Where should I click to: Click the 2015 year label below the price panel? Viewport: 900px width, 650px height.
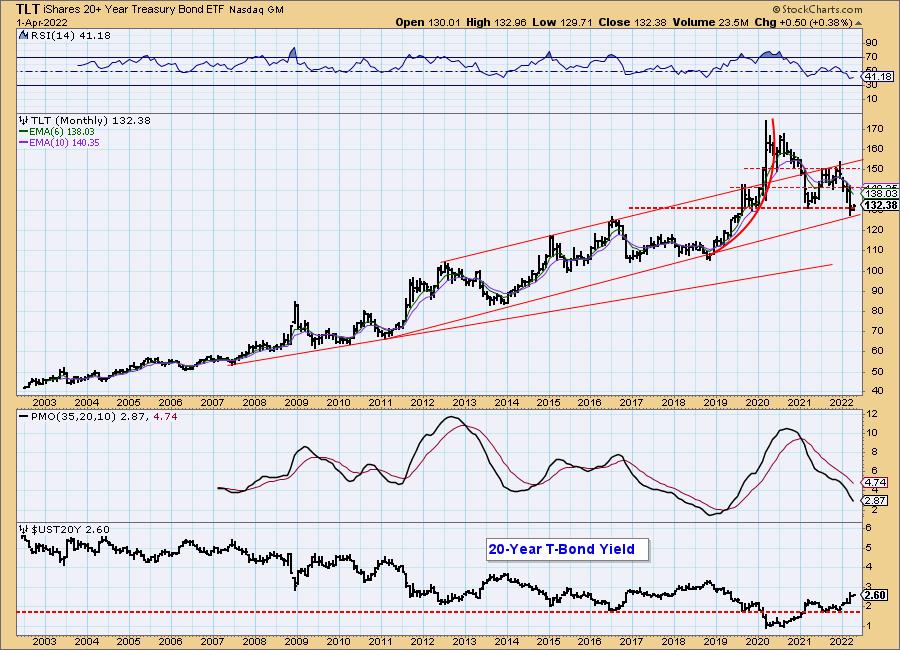pyautogui.click(x=548, y=403)
